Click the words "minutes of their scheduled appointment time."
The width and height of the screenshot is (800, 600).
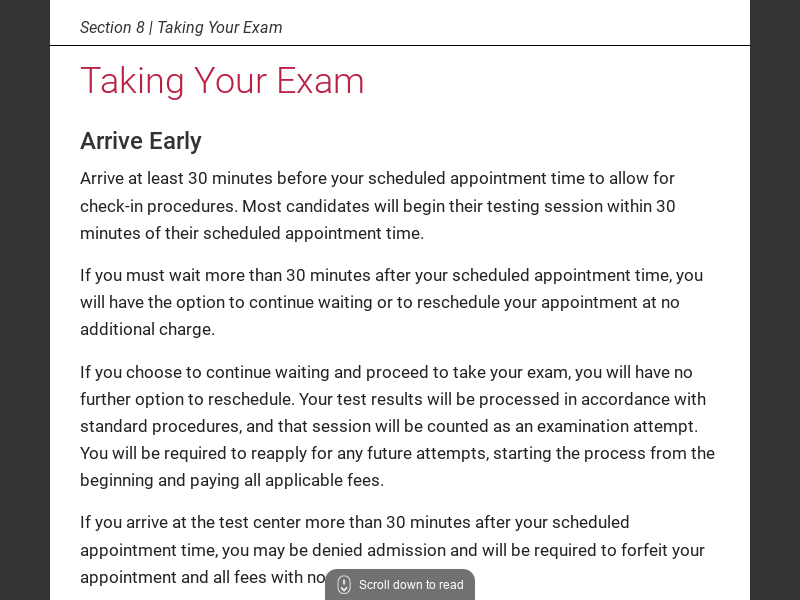(252, 233)
